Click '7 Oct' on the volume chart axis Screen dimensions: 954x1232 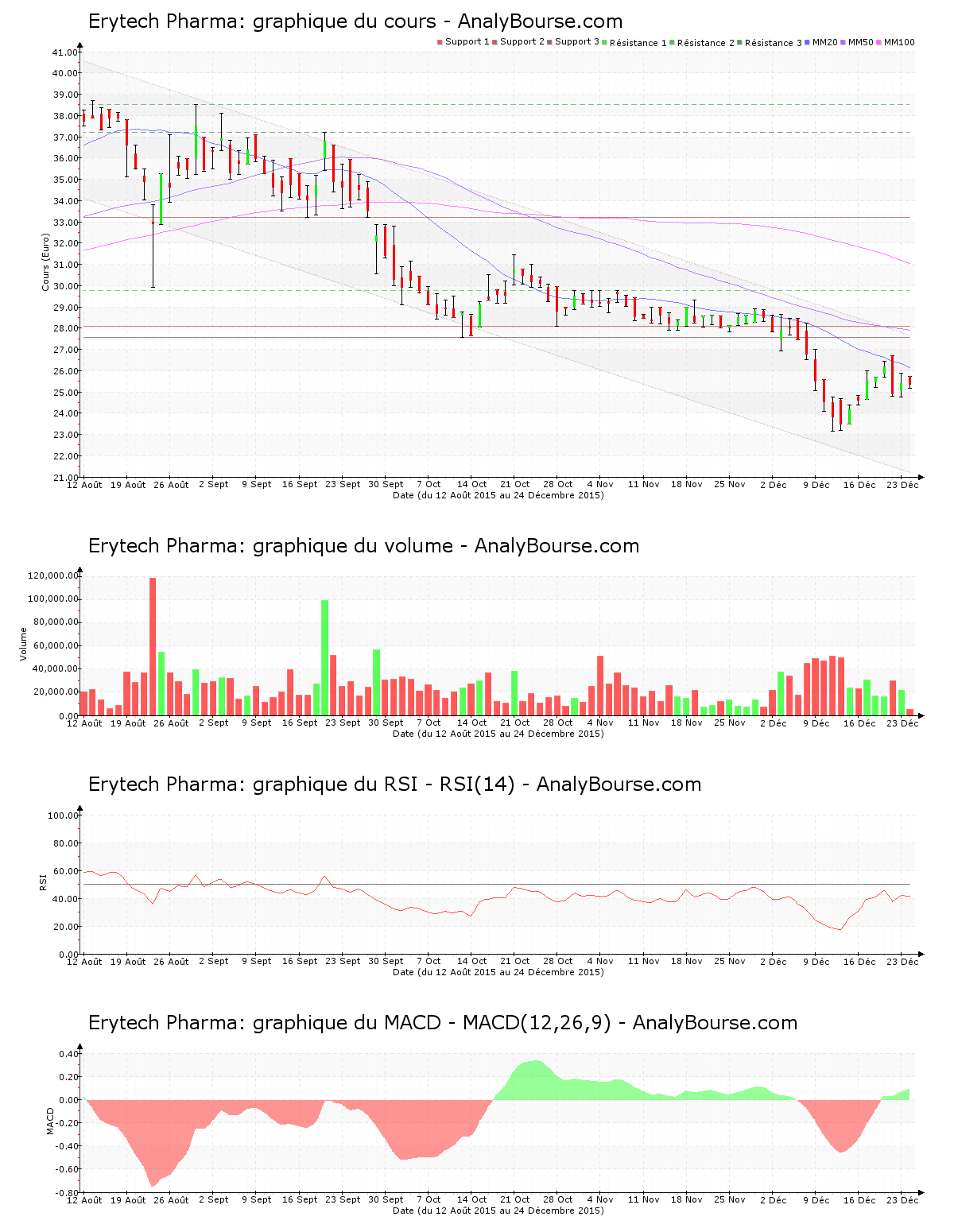point(429,723)
